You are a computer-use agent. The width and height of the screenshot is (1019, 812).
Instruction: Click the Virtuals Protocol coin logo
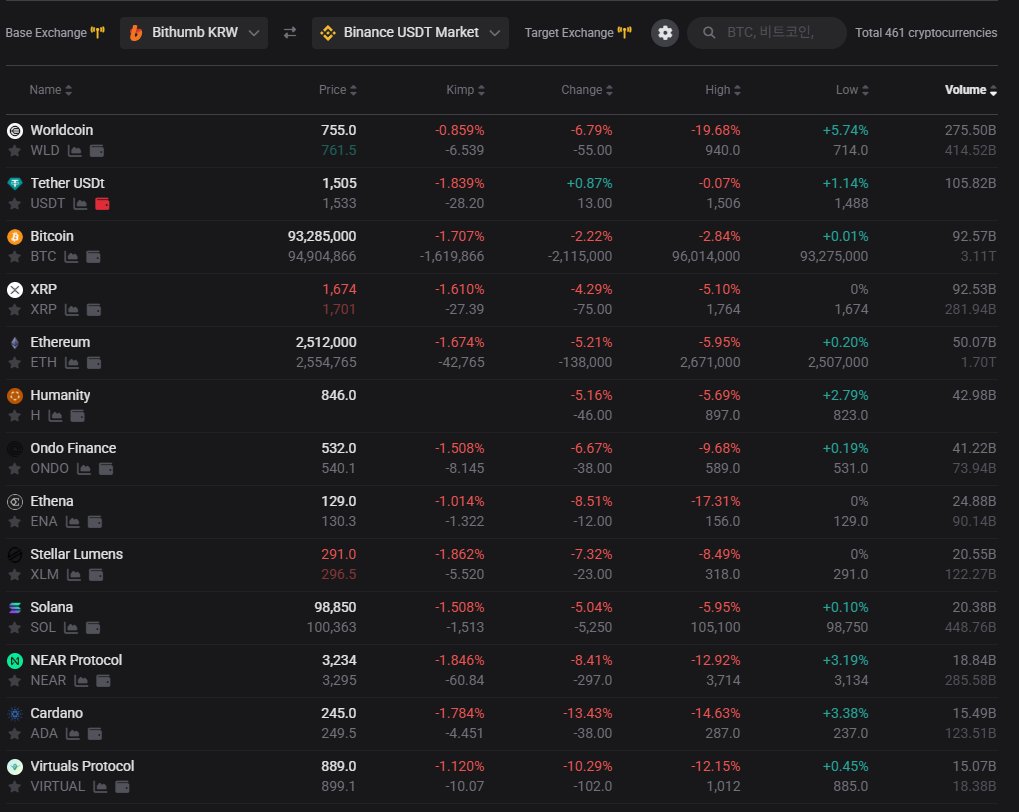[14, 766]
